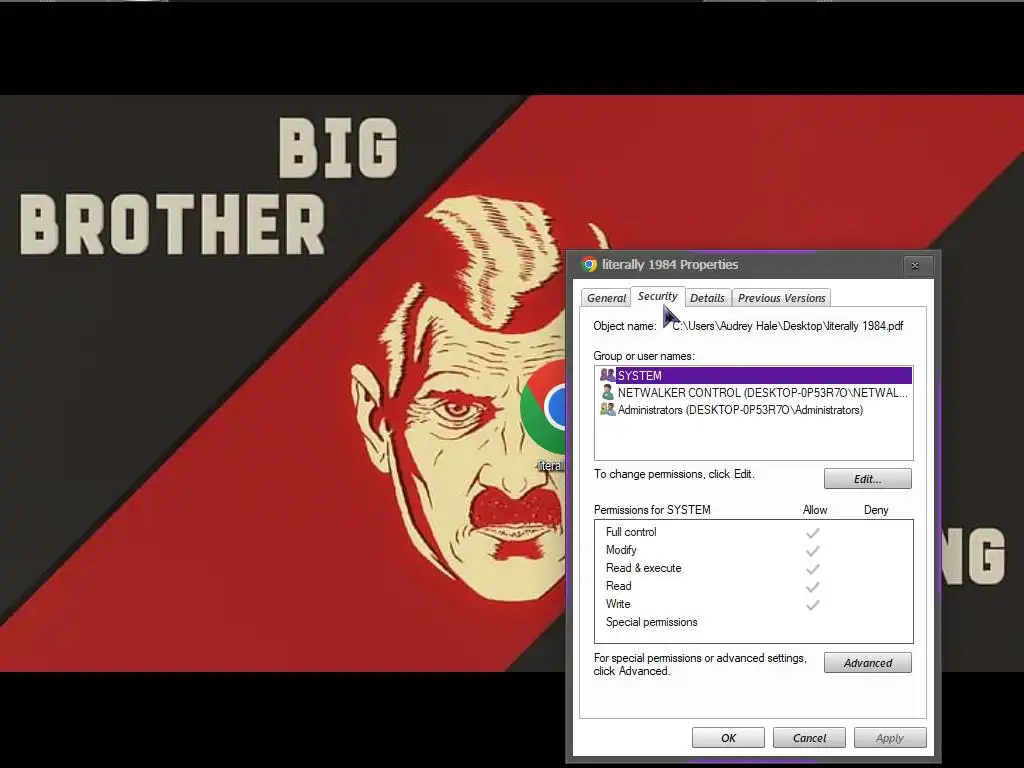Click the Full control permission label
Screen dimensions: 1024x768
(x=631, y=532)
